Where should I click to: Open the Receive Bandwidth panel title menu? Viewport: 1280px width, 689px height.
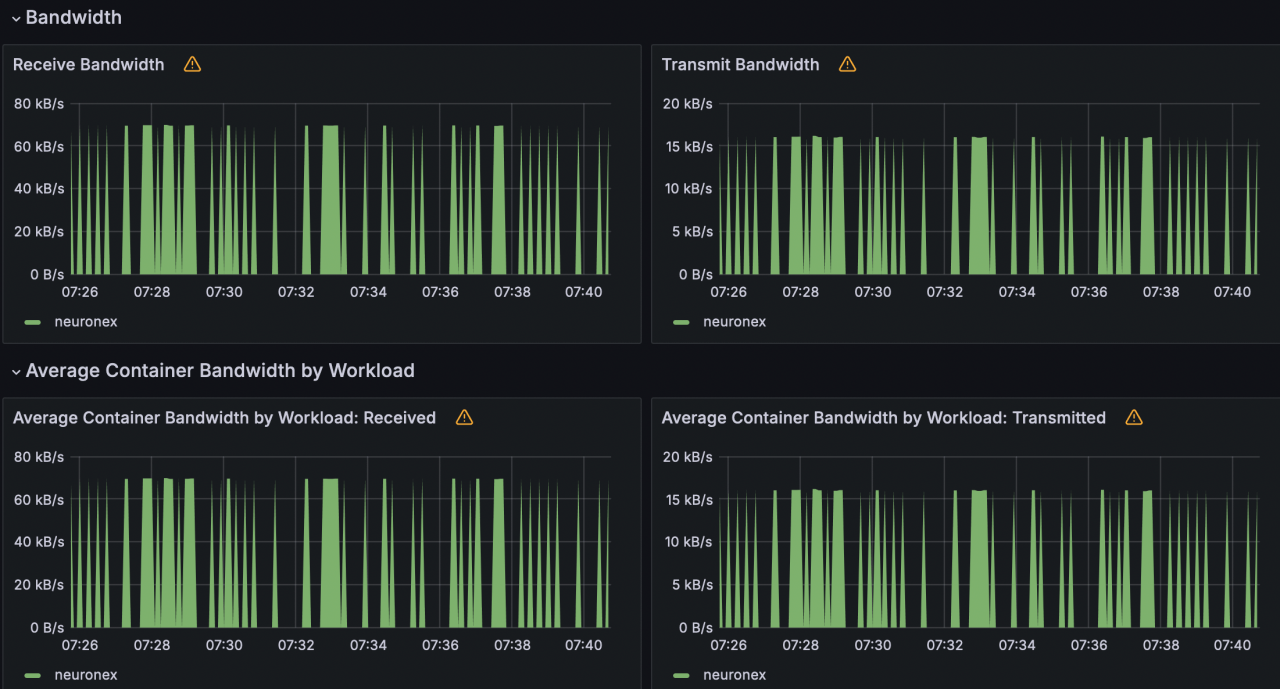point(88,65)
